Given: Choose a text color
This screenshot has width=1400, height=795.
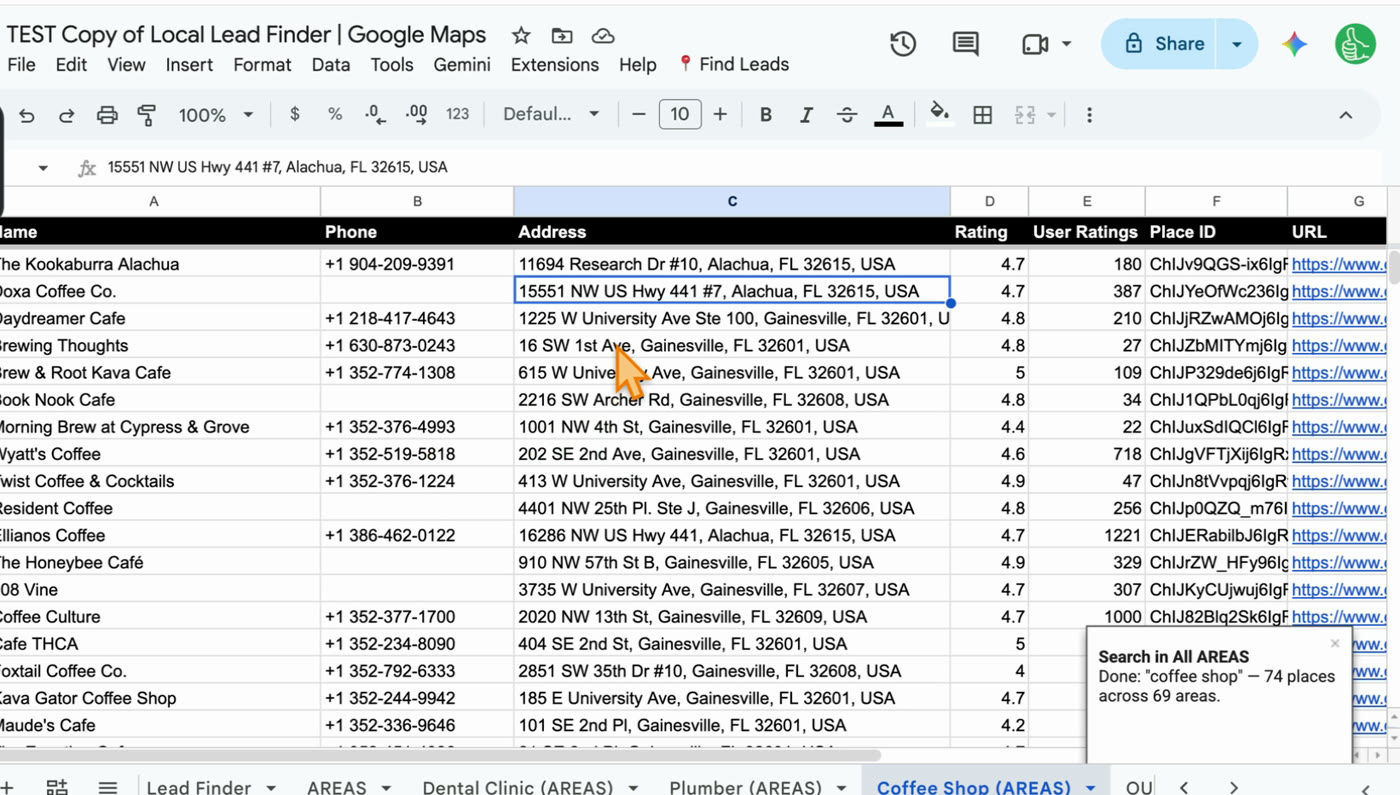Looking at the screenshot, I should coord(888,115).
